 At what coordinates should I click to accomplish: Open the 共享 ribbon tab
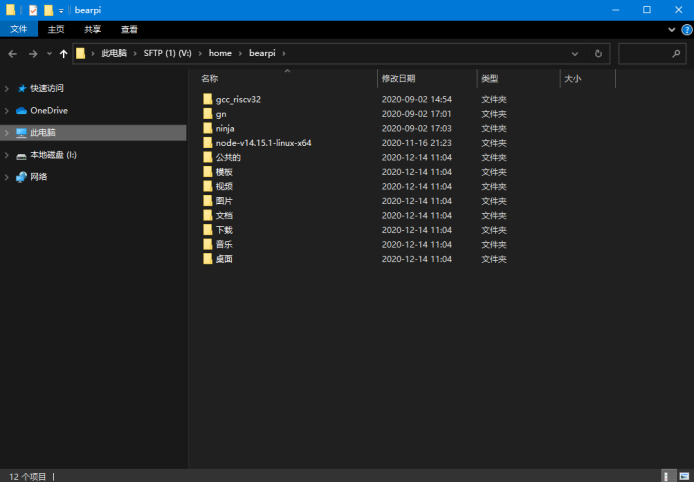point(93,29)
